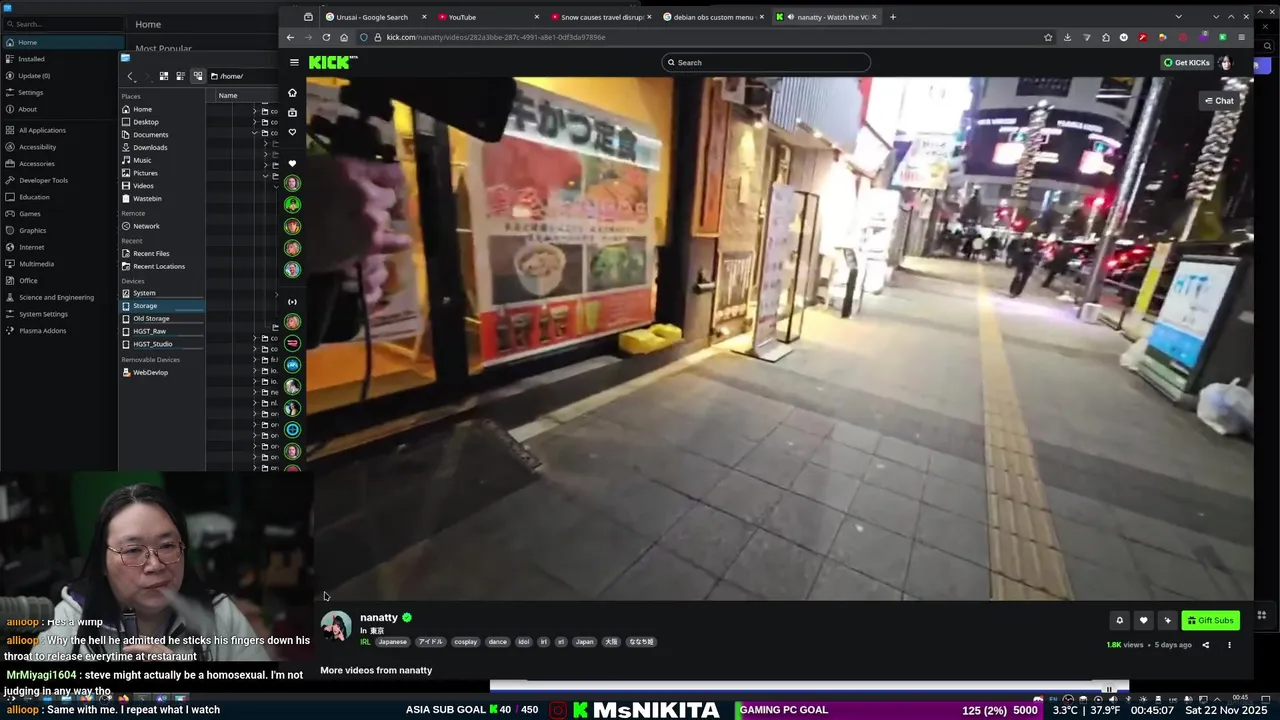Close the YouTube tab
This screenshot has width=1280, height=720.
(537, 17)
